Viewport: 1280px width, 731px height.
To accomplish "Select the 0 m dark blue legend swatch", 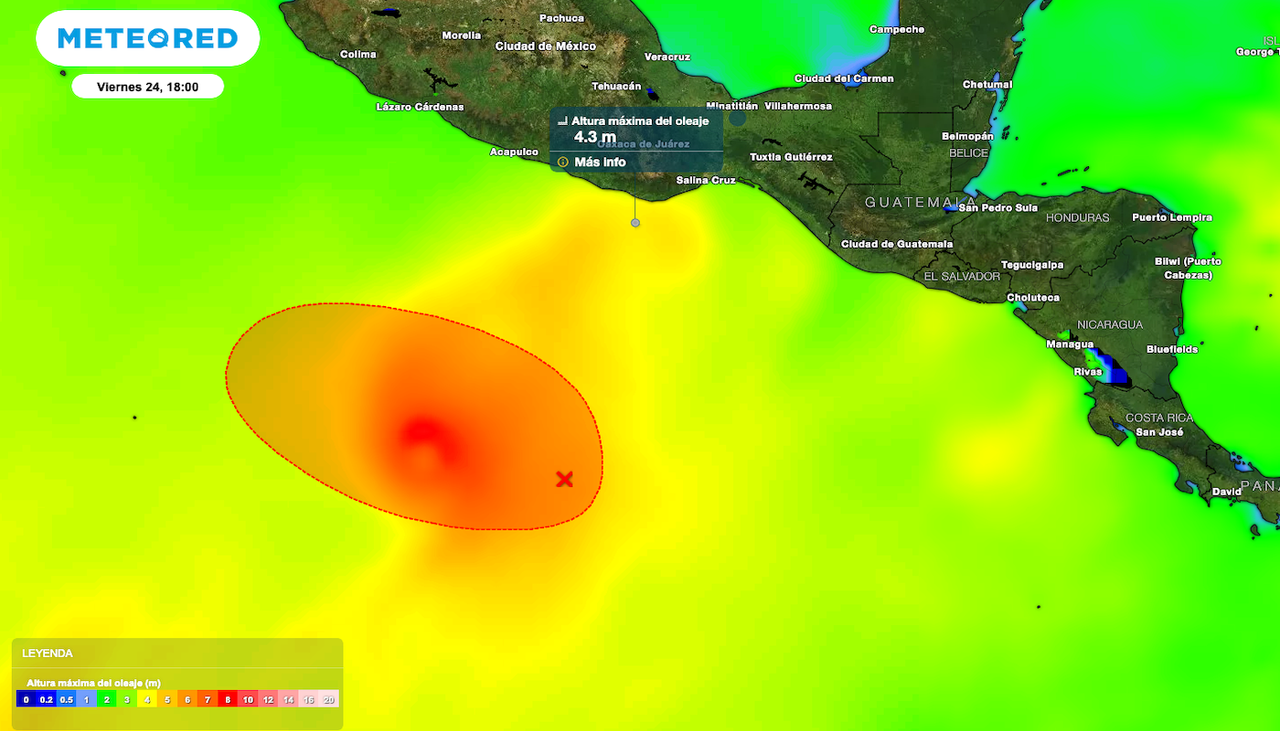I will (x=26, y=699).
